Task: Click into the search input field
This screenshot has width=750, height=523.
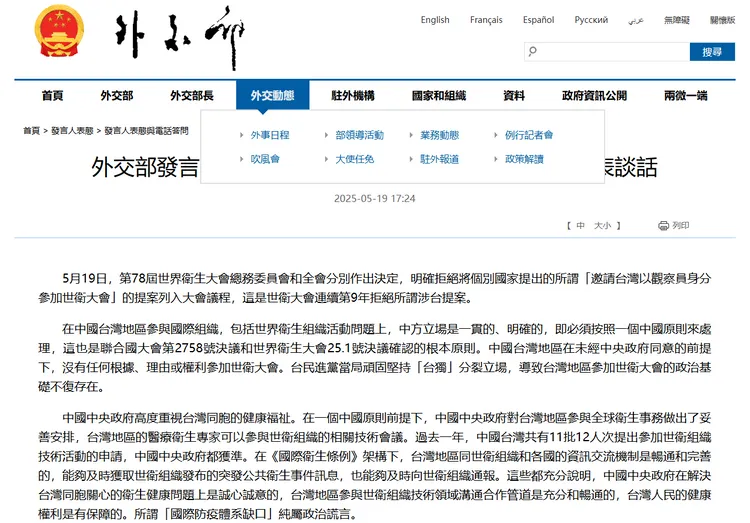Action: pos(610,51)
